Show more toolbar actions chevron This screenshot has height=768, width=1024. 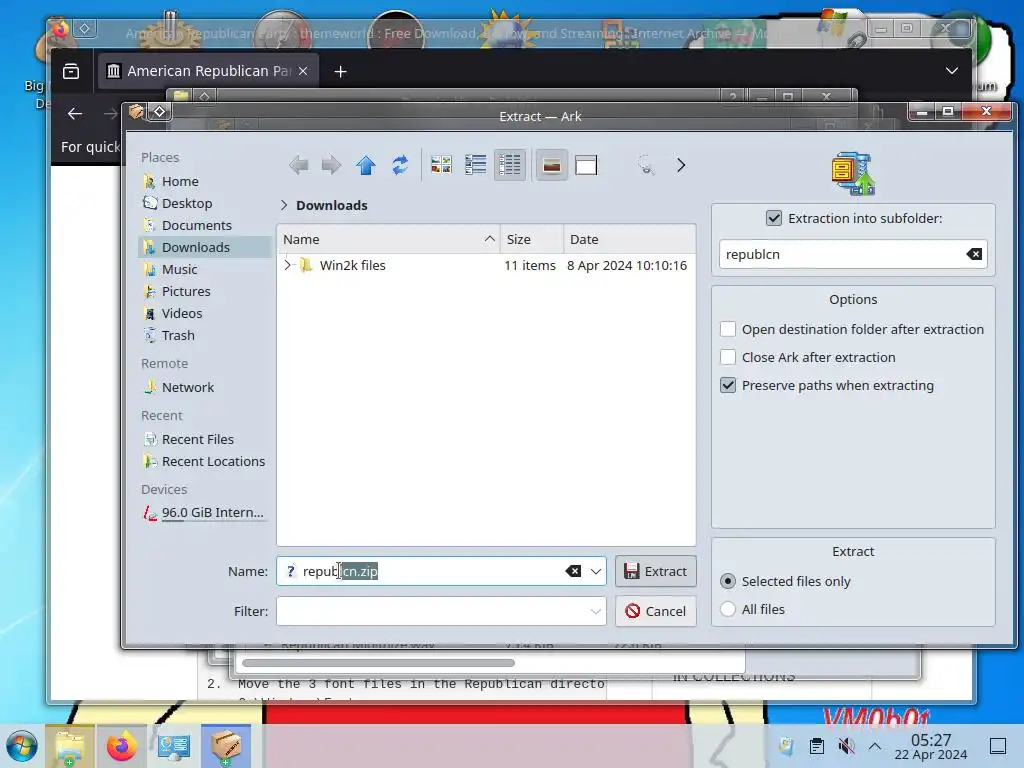(680, 165)
